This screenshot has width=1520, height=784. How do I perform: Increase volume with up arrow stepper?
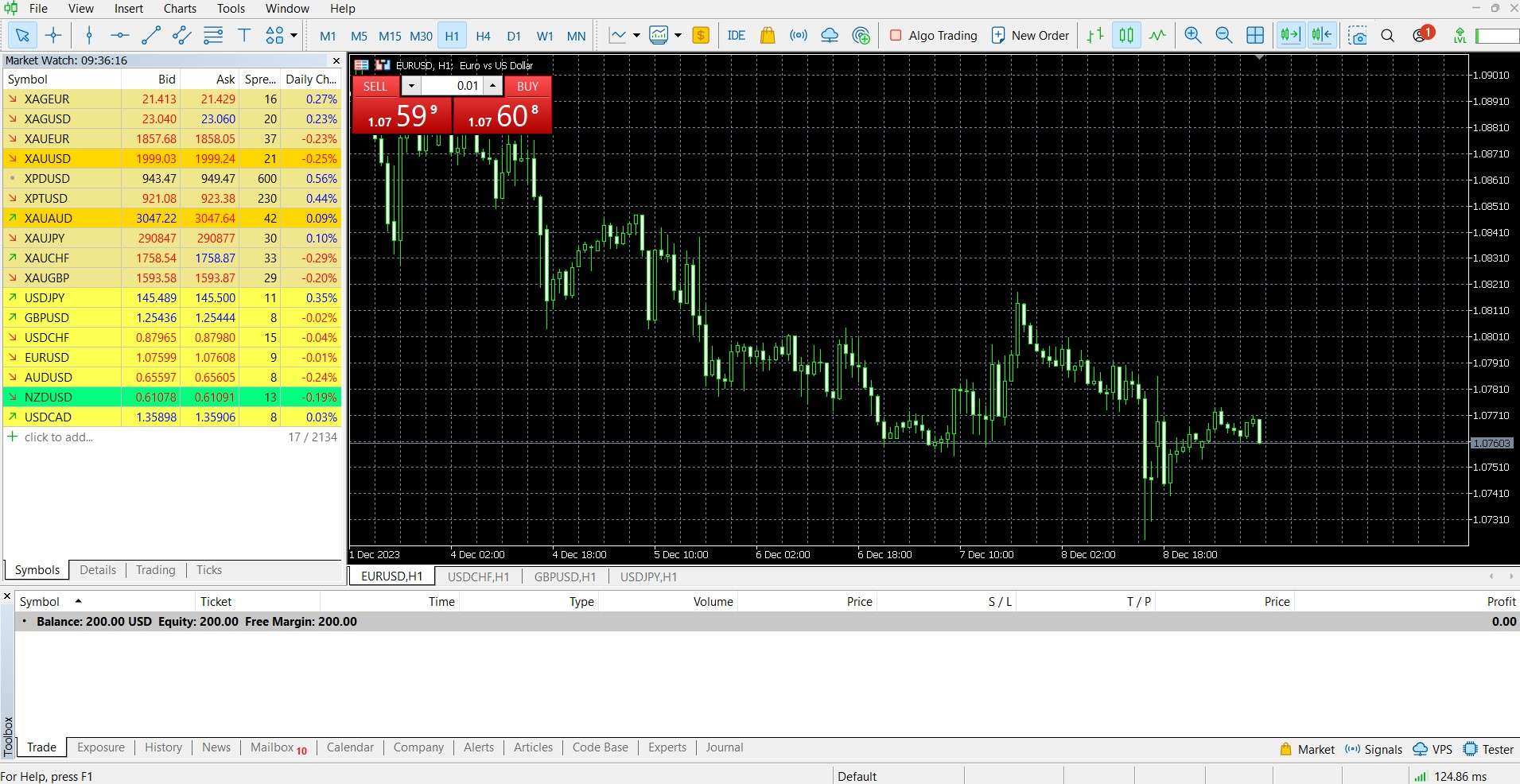click(493, 86)
